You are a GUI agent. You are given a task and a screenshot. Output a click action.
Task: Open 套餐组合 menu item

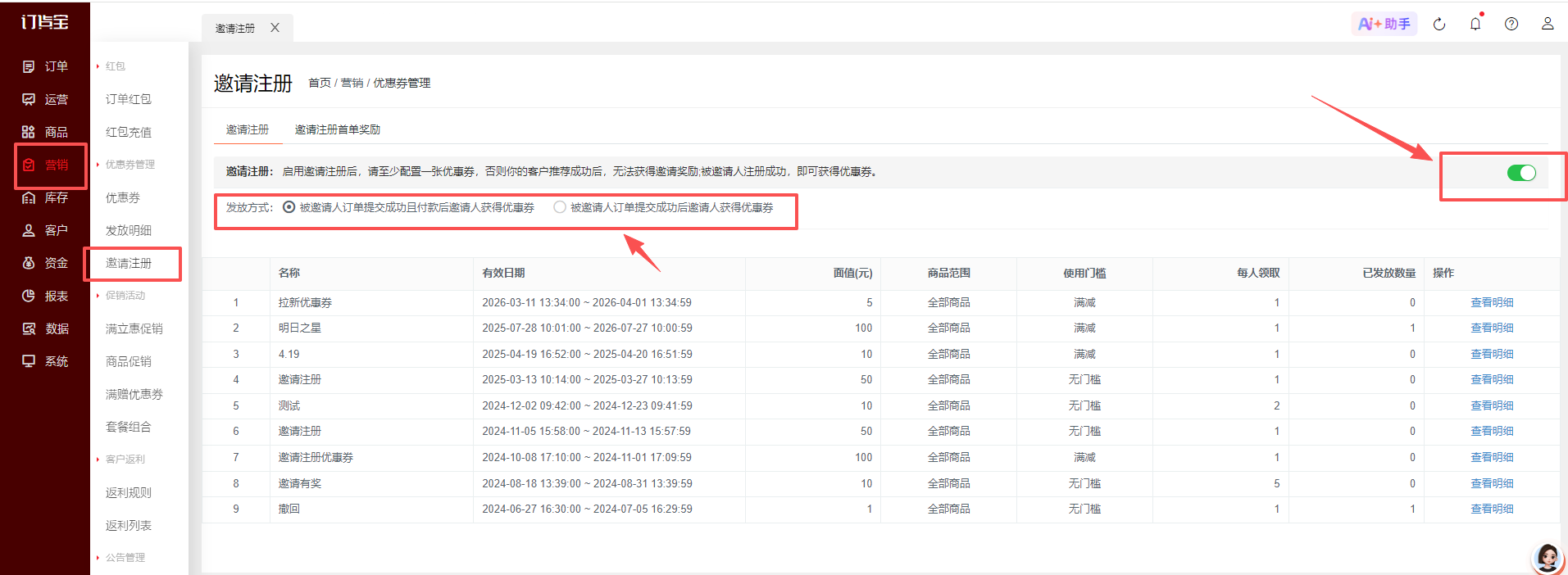coord(129,427)
